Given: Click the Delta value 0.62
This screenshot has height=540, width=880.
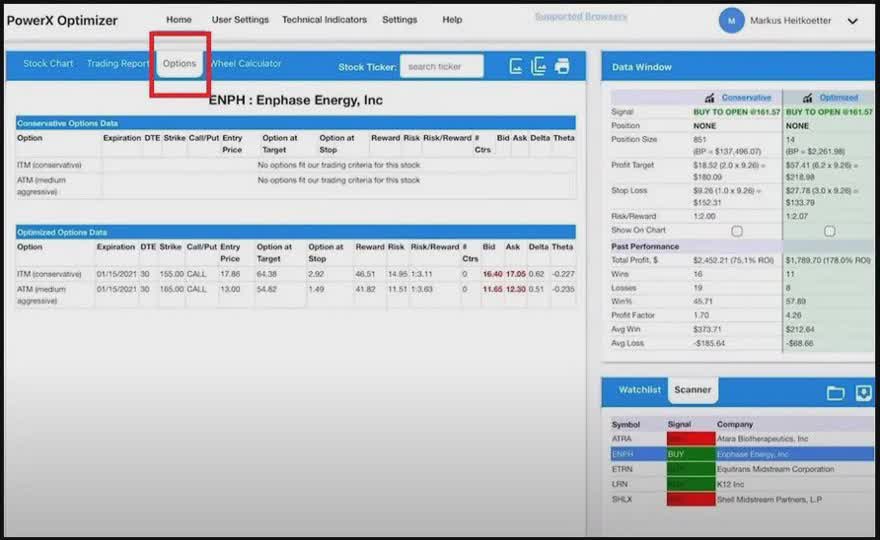Looking at the screenshot, I should click(537, 274).
